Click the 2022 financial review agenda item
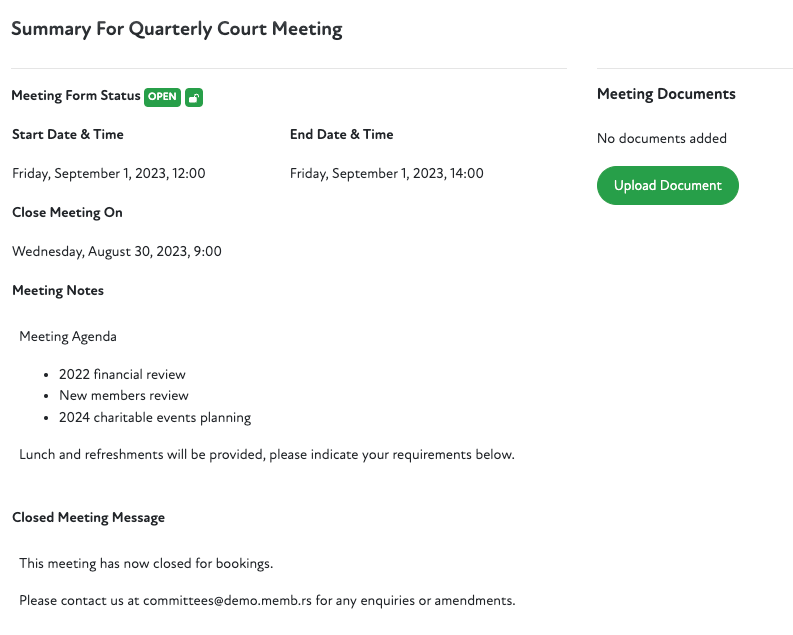Viewport: 793px width, 635px height. tap(122, 374)
